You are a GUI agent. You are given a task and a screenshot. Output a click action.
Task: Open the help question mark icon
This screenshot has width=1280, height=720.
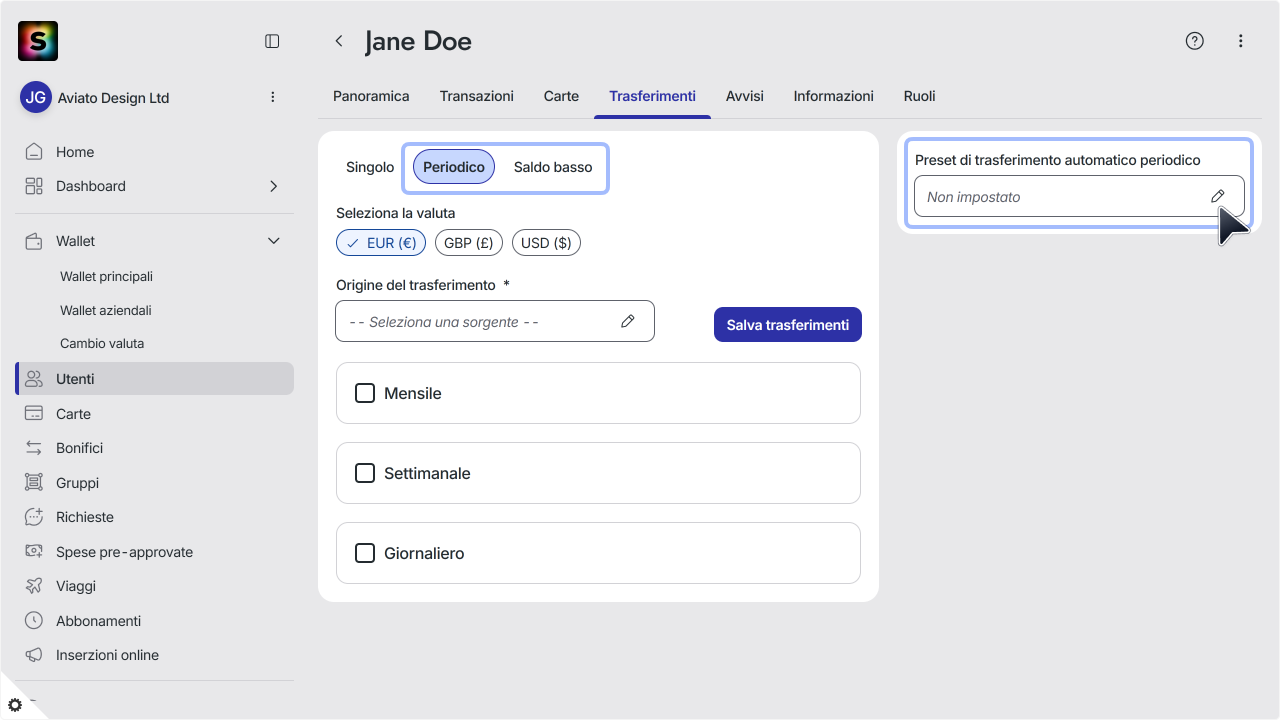(x=1194, y=41)
